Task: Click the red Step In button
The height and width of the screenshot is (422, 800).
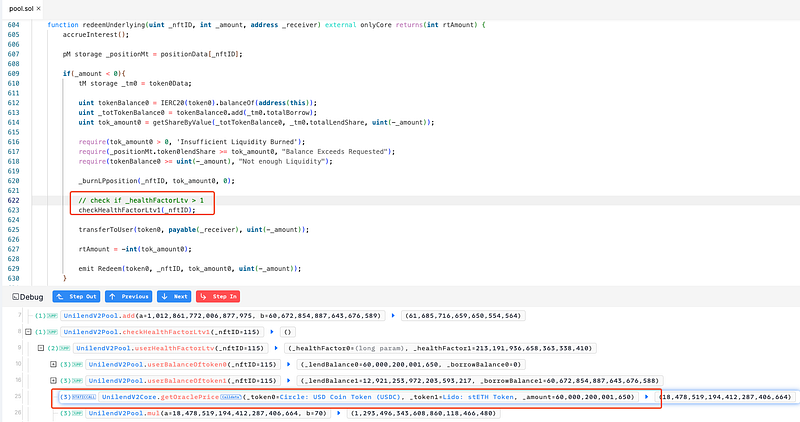Action: tap(217, 297)
